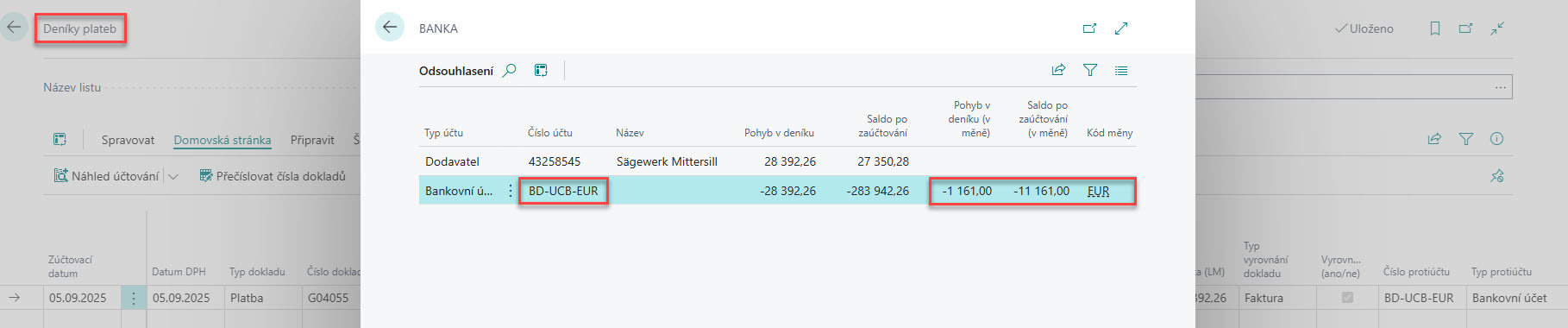This screenshot has height=328, width=1568.
Task: Select the -11 161,00 currency balance value
Action: pyautogui.click(x=1041, y=191)
